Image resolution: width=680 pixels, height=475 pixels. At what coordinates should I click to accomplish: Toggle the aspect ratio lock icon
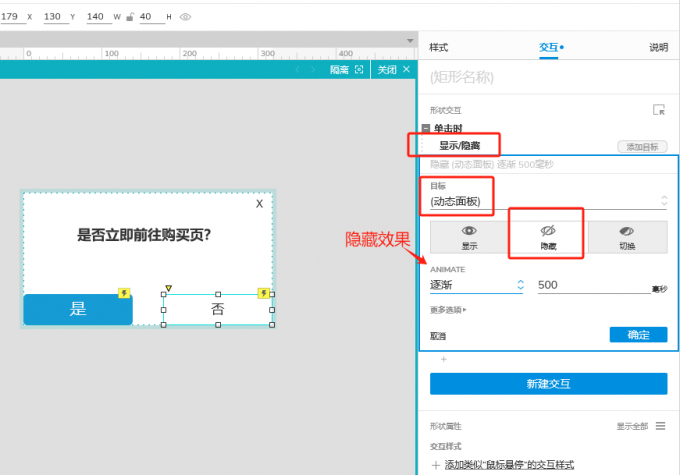click(130, 17)
